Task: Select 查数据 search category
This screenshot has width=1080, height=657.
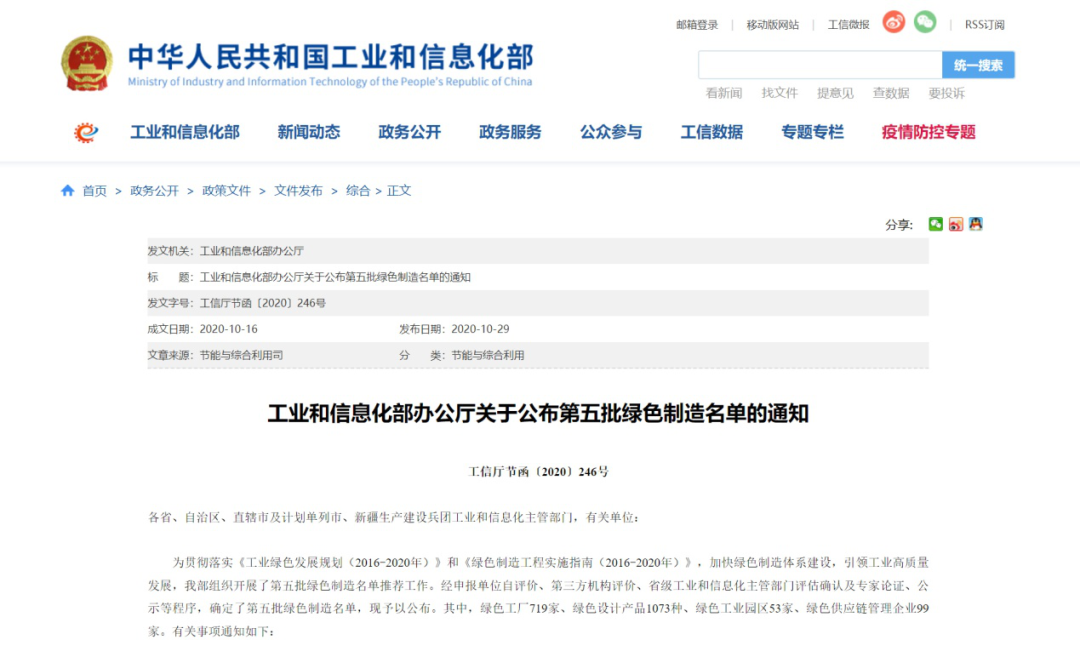Action: pos(891,93)
